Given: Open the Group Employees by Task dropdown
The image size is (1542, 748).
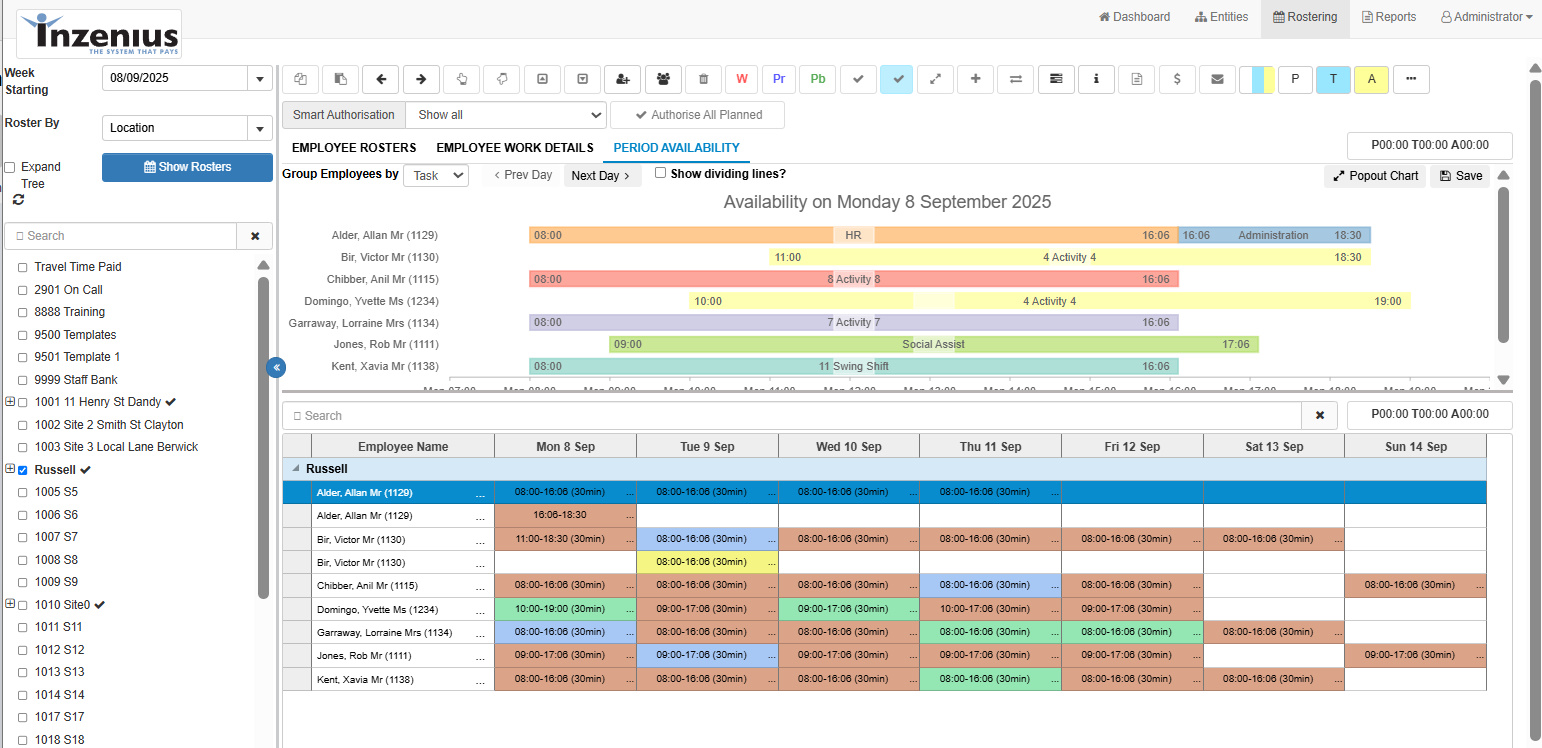Looking at the screenshot, I should (x=436, y=175).
